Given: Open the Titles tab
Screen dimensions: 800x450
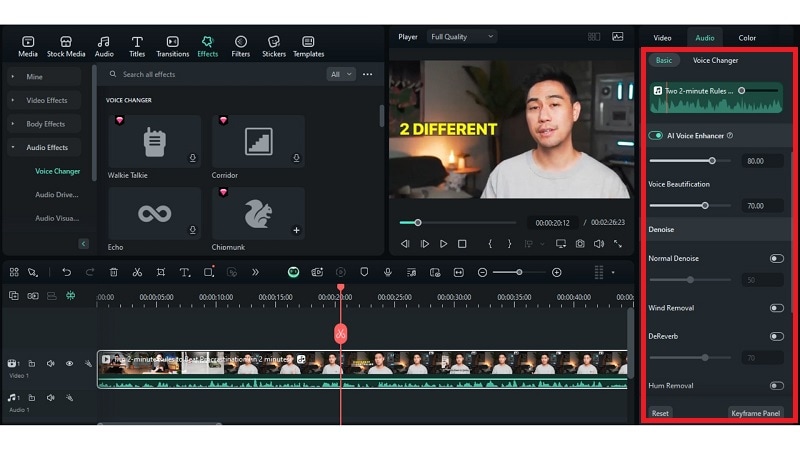Looking at the screenshot, I should tap(137, 46).
